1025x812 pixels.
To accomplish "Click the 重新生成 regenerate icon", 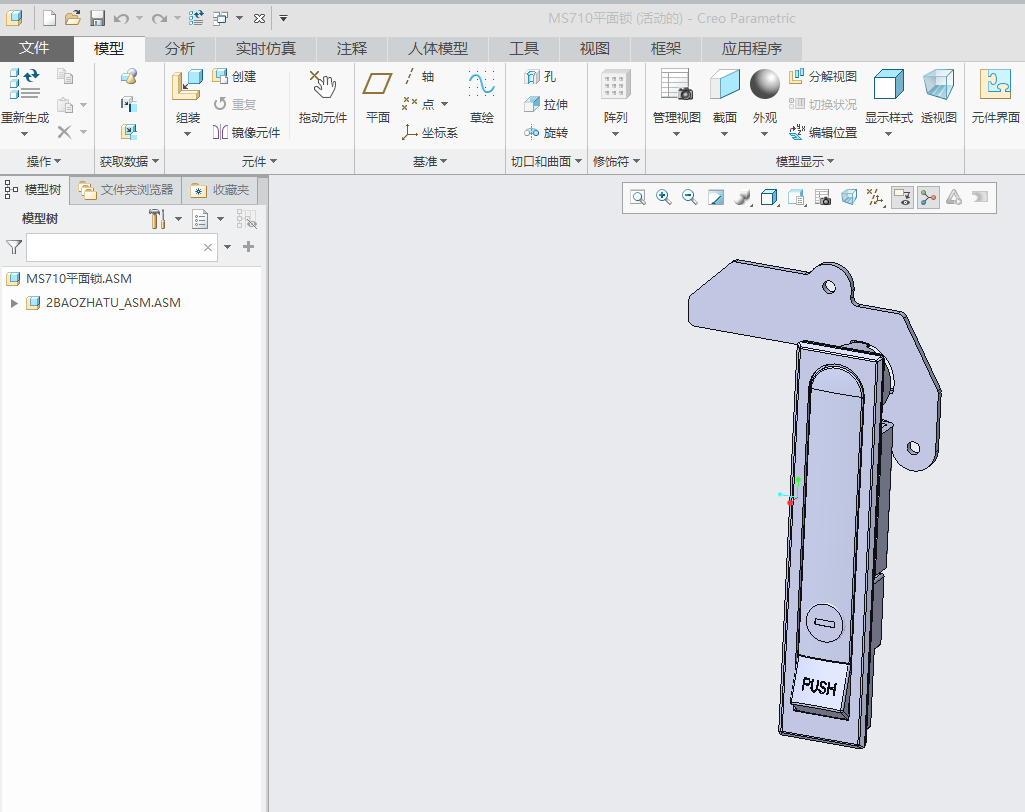I will pos(25,85).
